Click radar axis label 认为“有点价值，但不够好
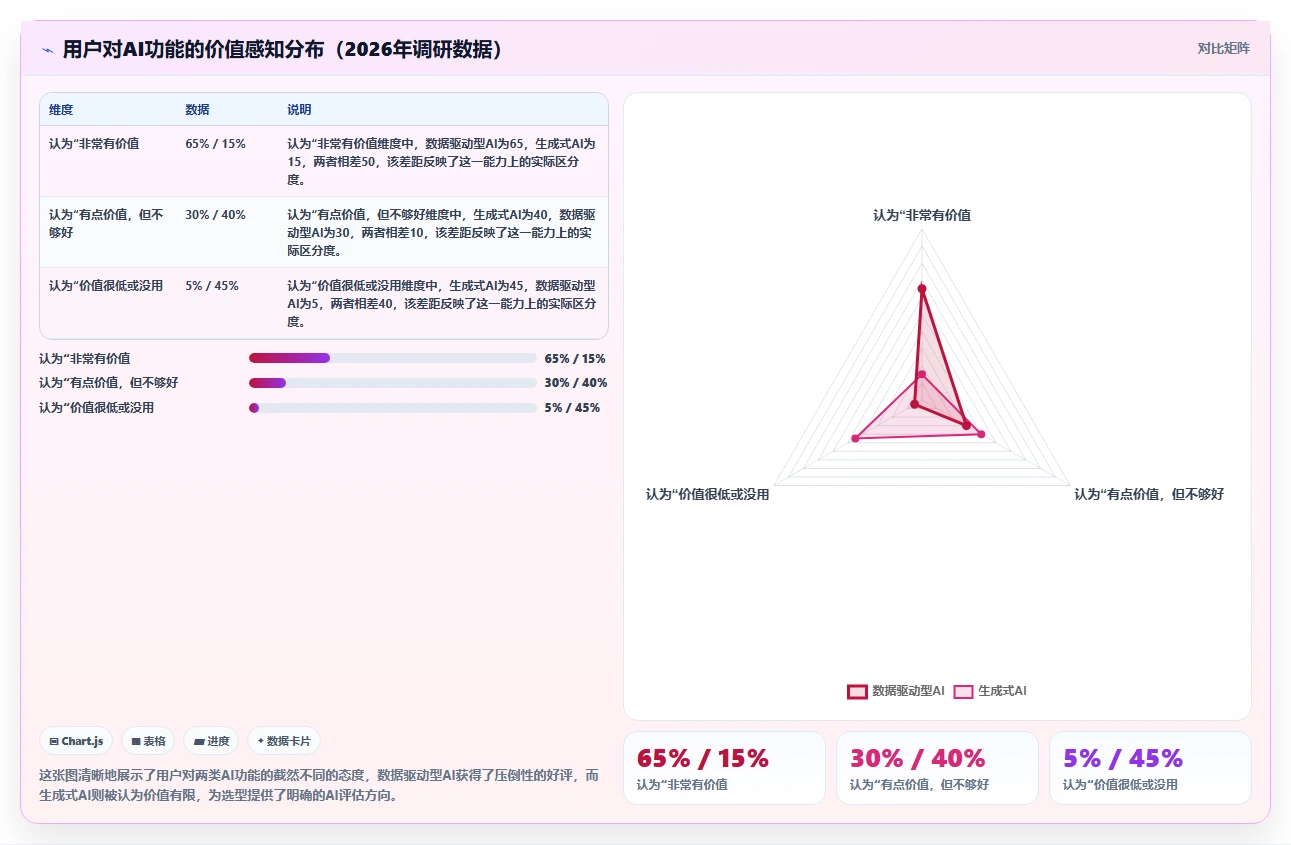1291x845 pixels. pyautogui.click(x=1149, y=494)
